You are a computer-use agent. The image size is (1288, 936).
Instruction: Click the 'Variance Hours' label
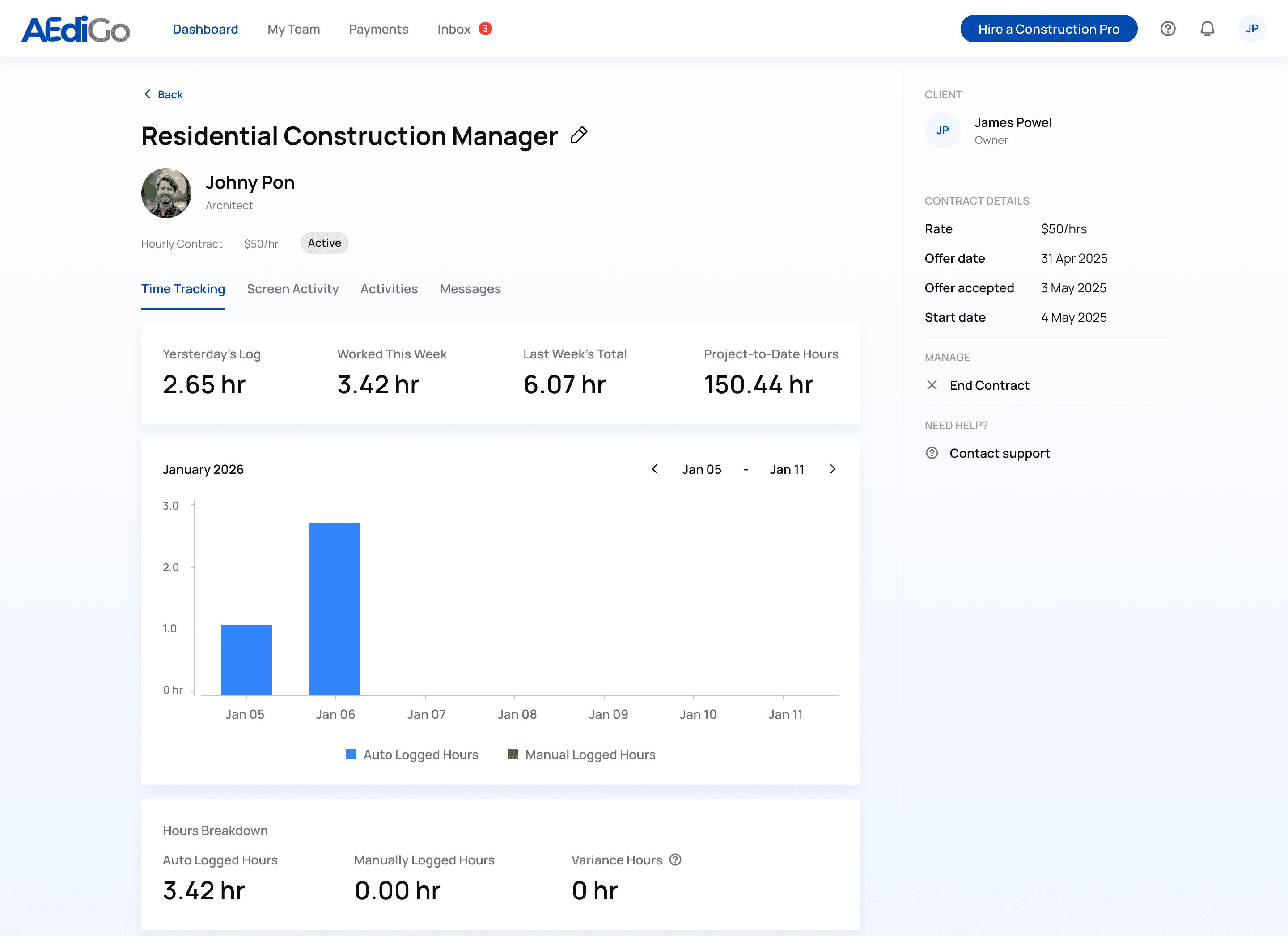617,860
